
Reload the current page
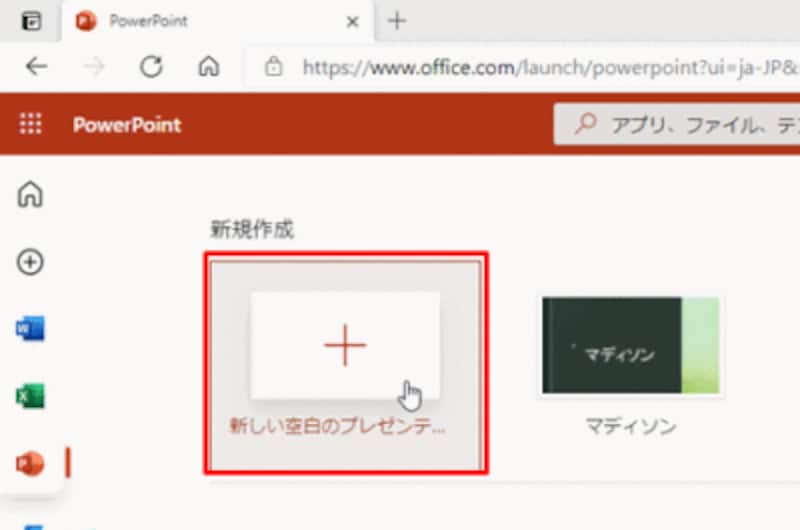point(152,66)
